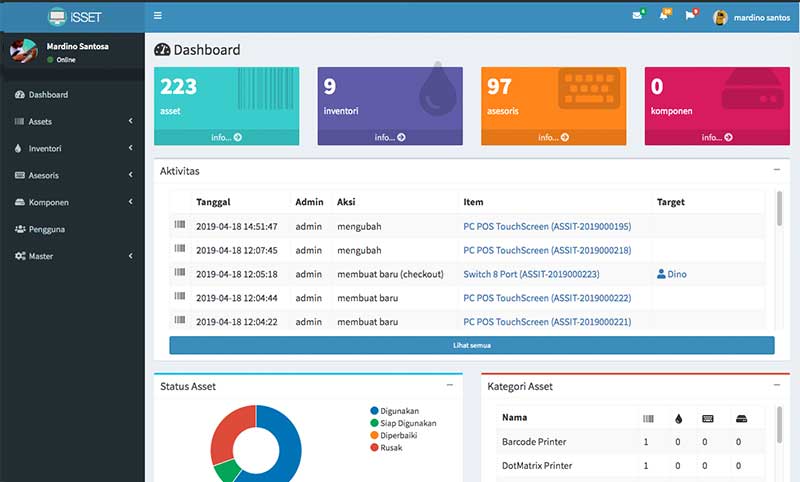Click keyboard column icon in Kategori Asset

click(708, 419)
